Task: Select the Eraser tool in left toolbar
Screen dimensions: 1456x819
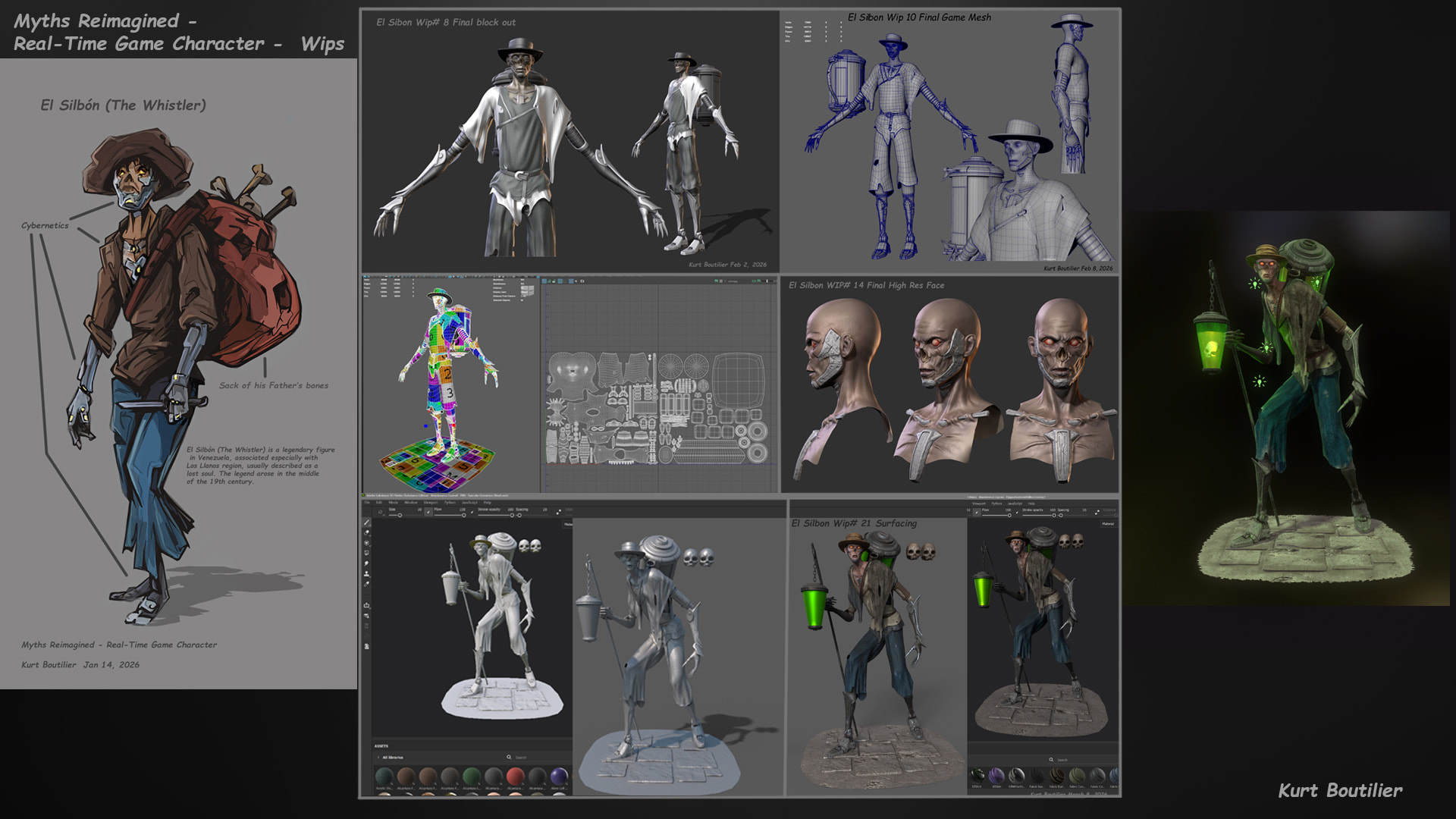Action: tap(366, 532)
